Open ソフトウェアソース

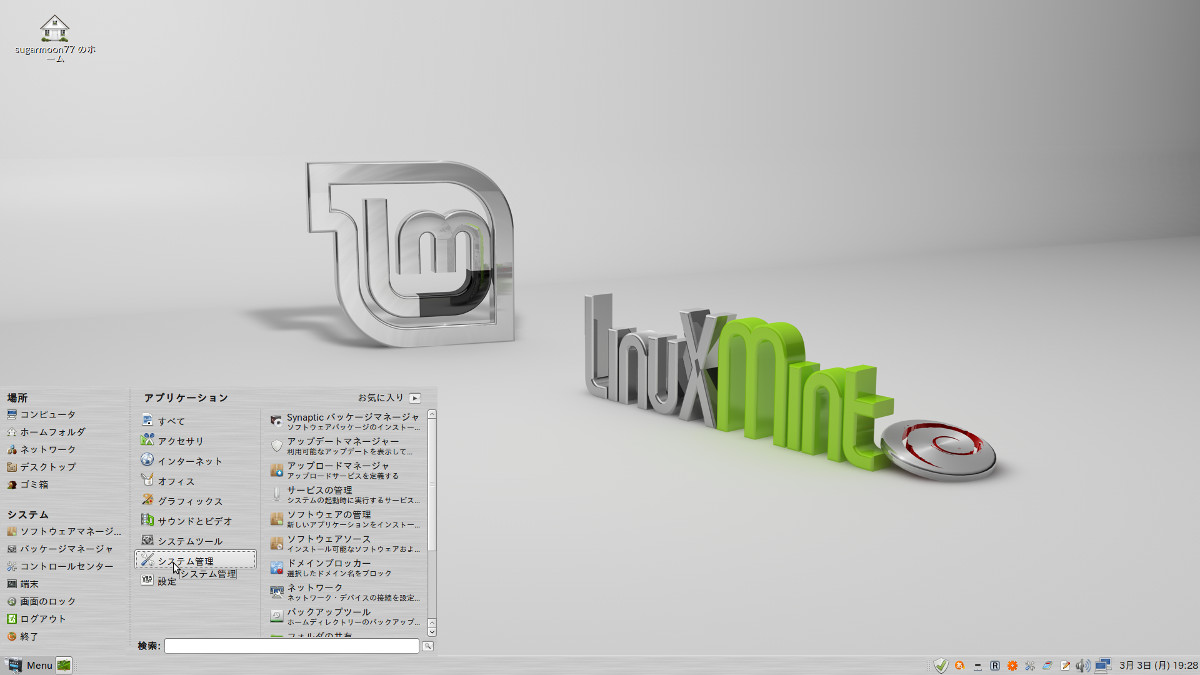coord(345,543)
